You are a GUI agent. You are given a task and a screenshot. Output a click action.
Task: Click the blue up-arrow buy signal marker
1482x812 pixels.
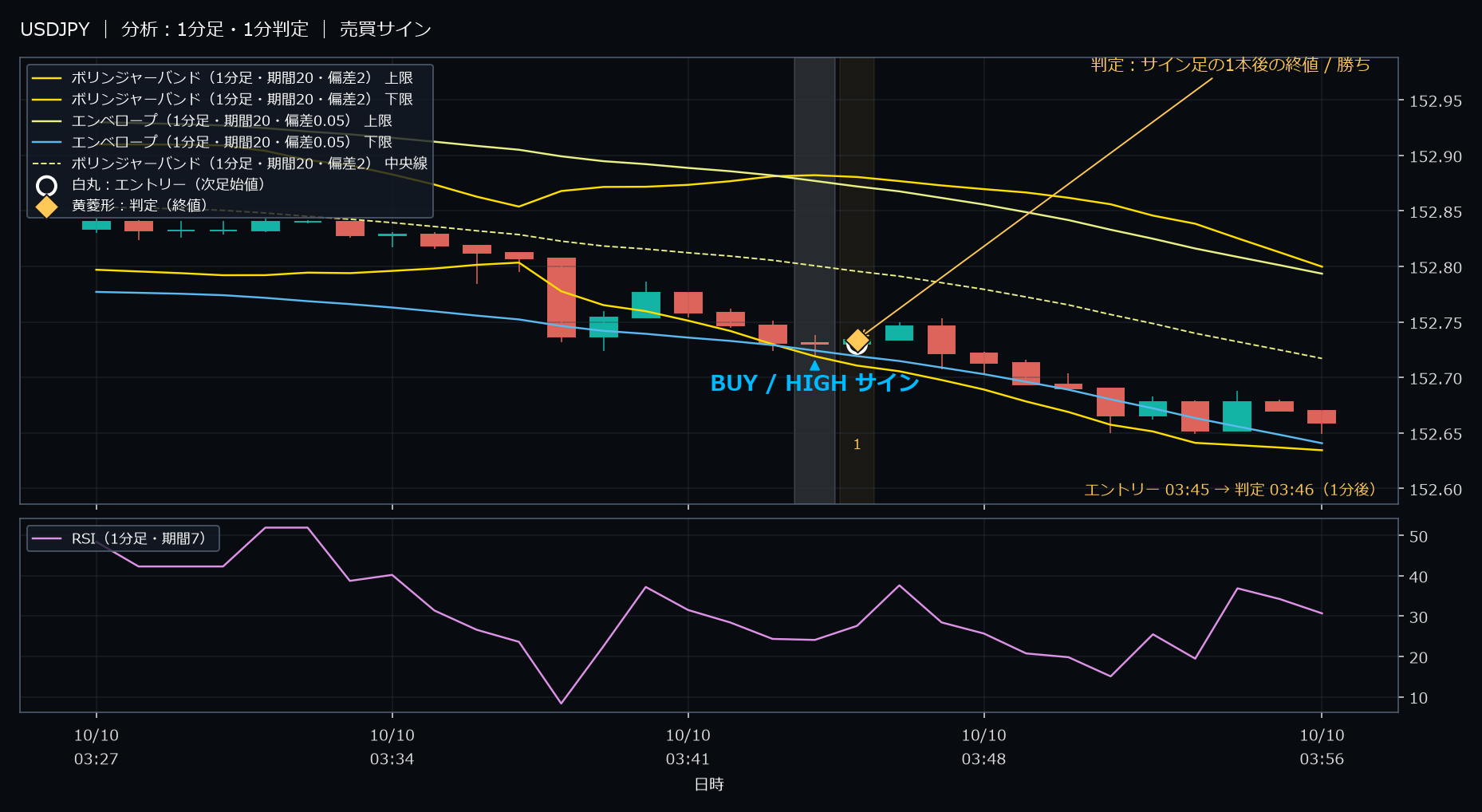pos(814,365)
